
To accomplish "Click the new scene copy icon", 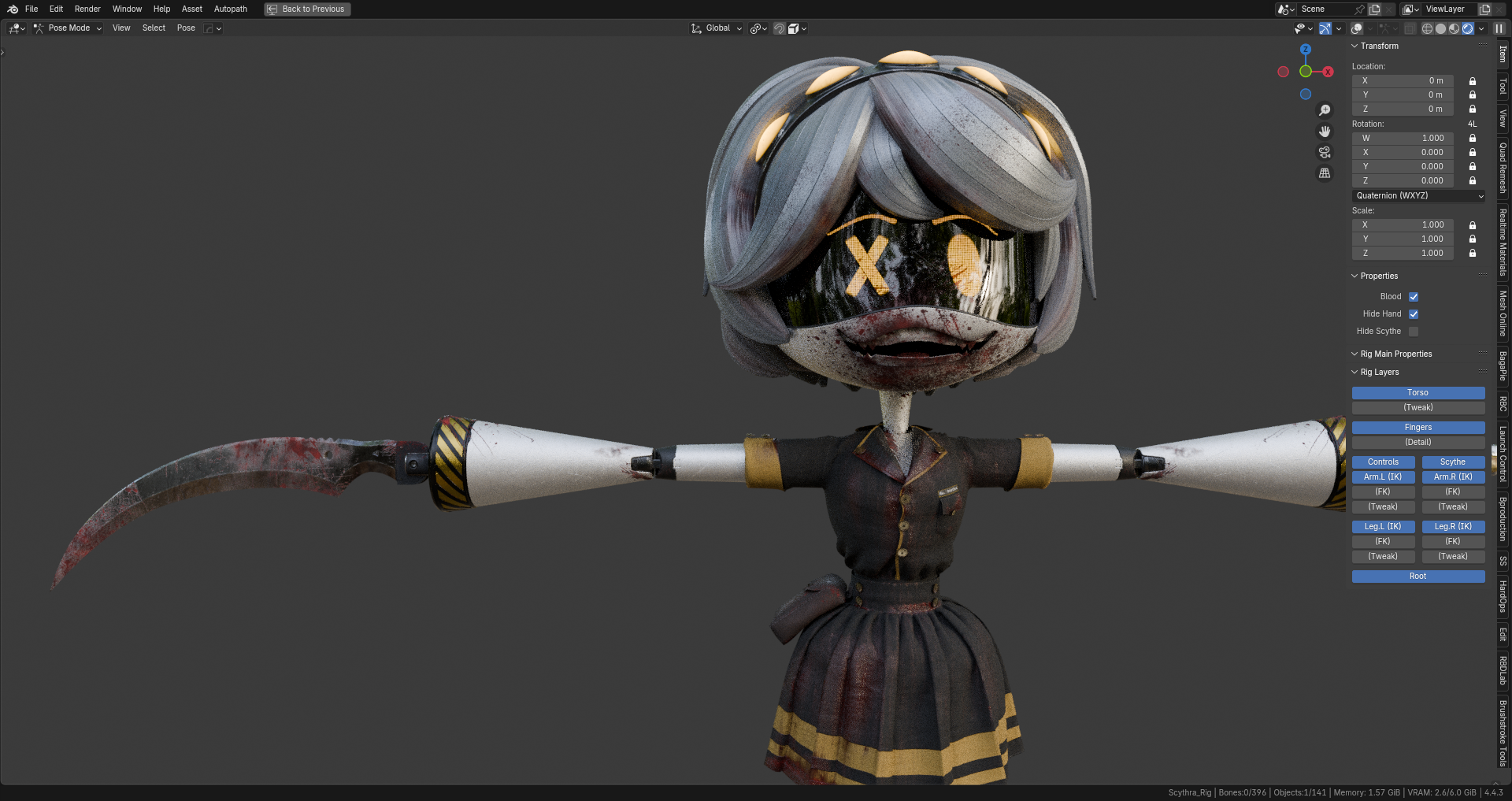I will (x=1375, y=9).
